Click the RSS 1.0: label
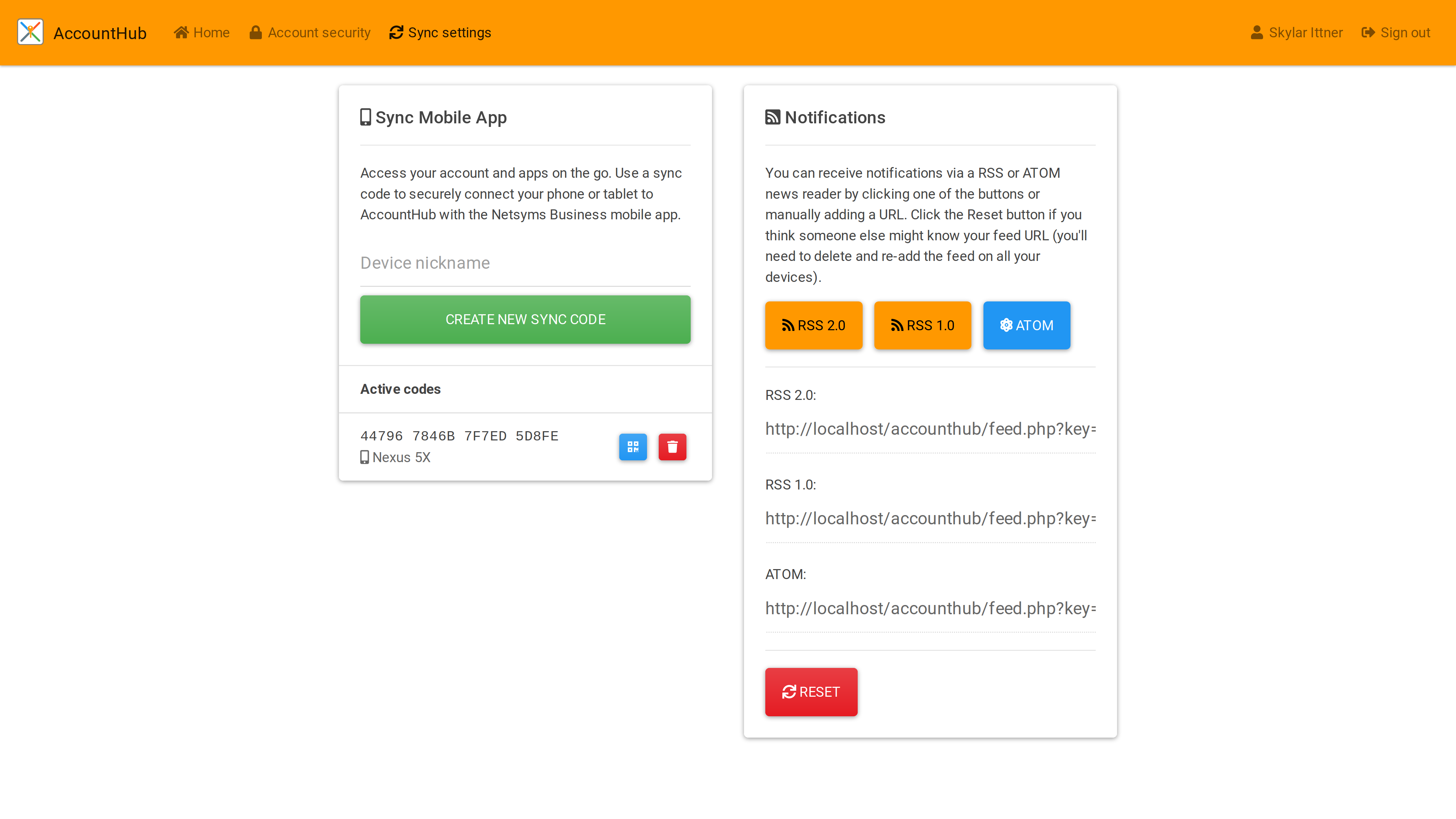The height and width of the screenshot is (819, 1456). 791,485
